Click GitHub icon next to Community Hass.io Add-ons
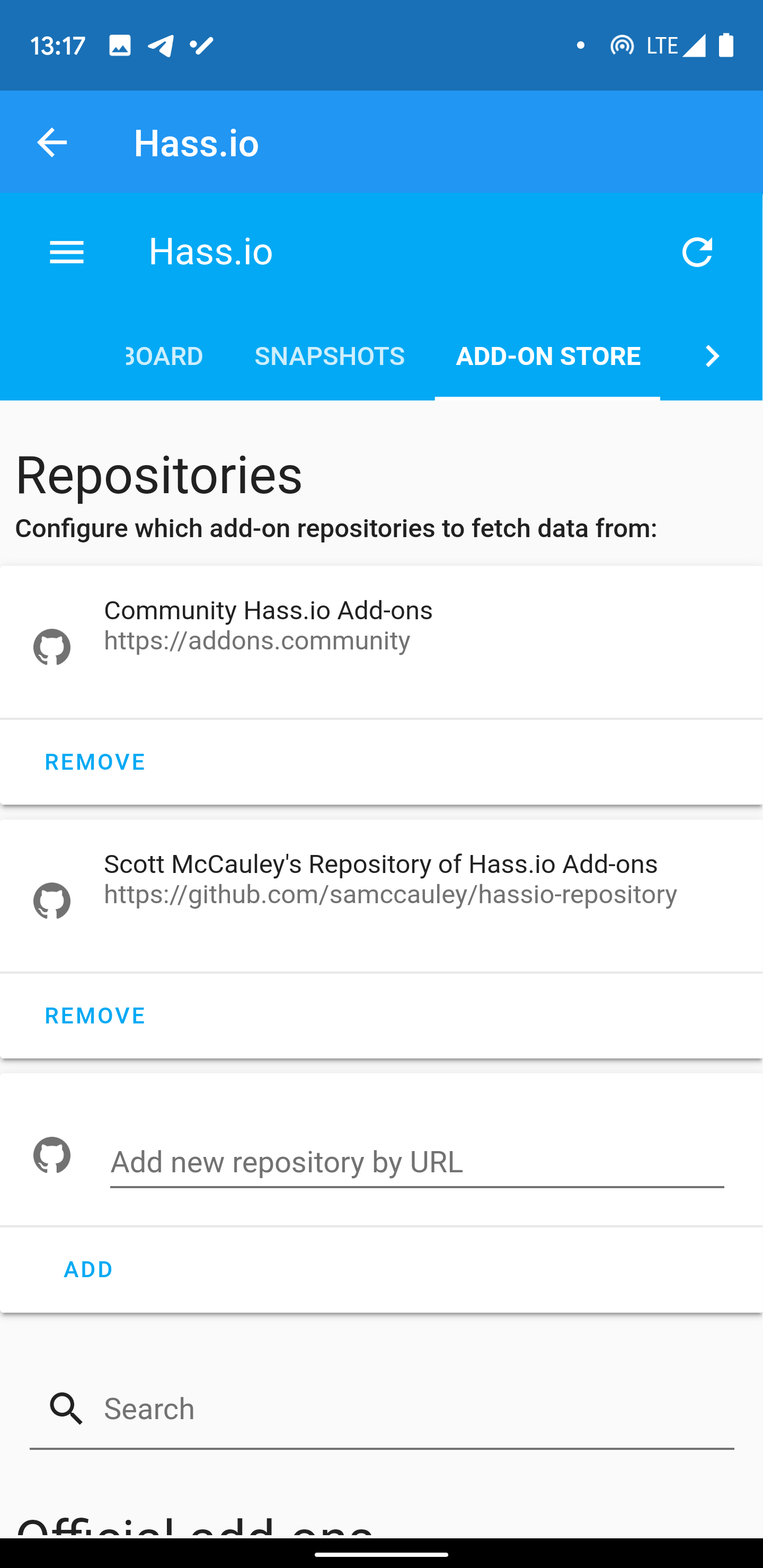The image size is (763, 1568). 52,646
